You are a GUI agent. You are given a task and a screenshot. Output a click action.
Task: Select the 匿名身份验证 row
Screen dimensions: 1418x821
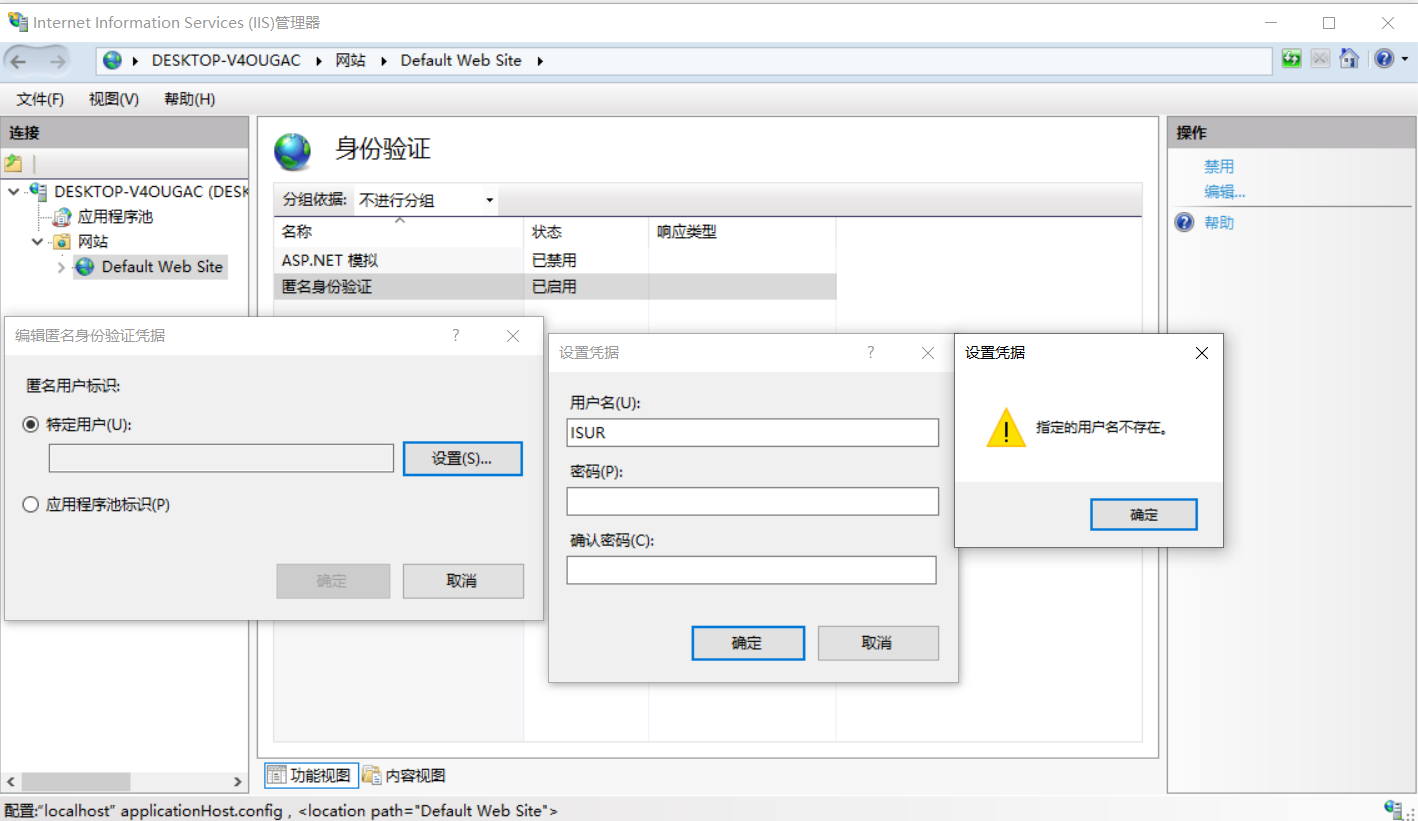(555, 286)
